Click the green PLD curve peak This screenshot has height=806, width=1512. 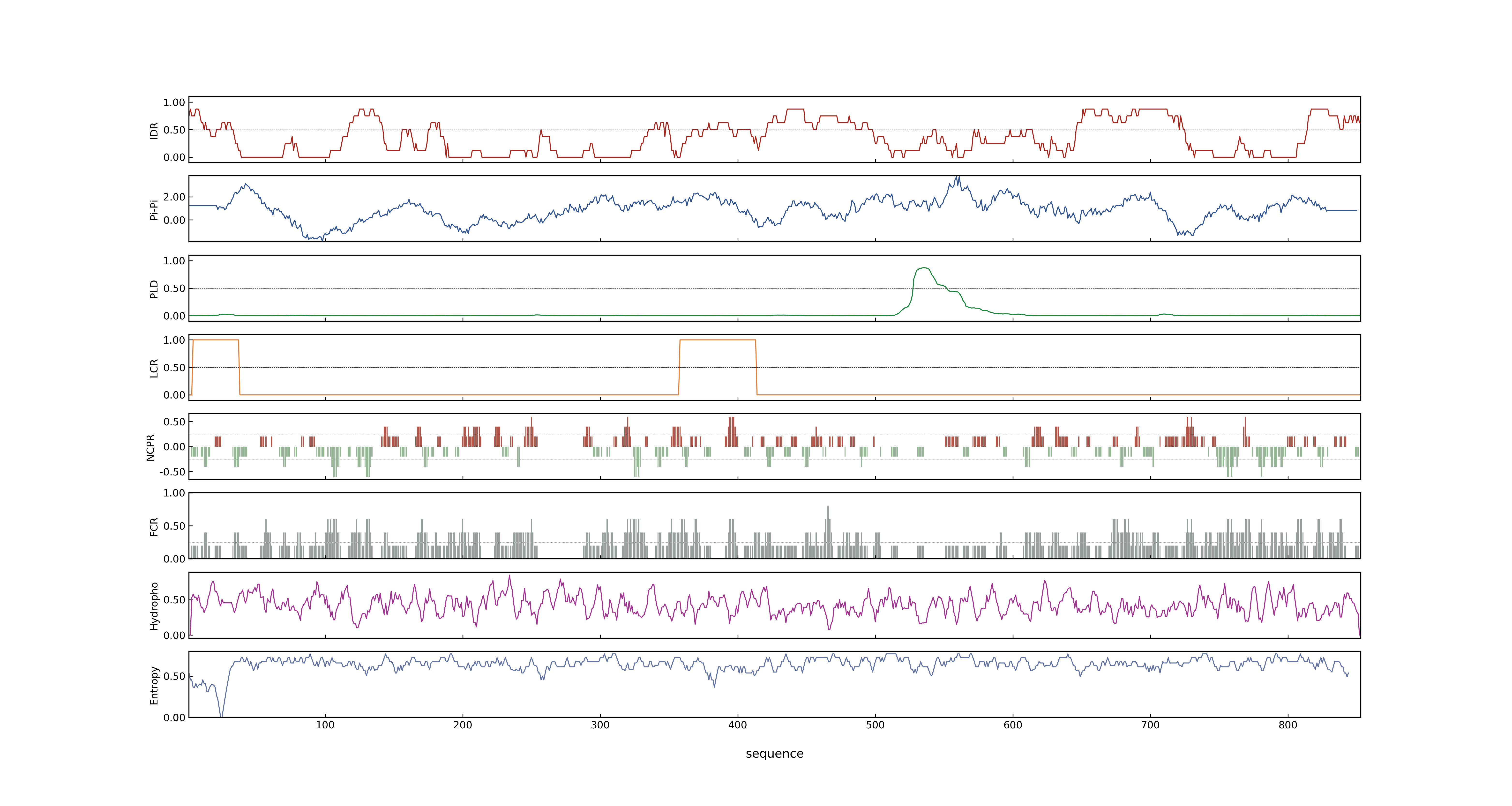coord(924,268)
